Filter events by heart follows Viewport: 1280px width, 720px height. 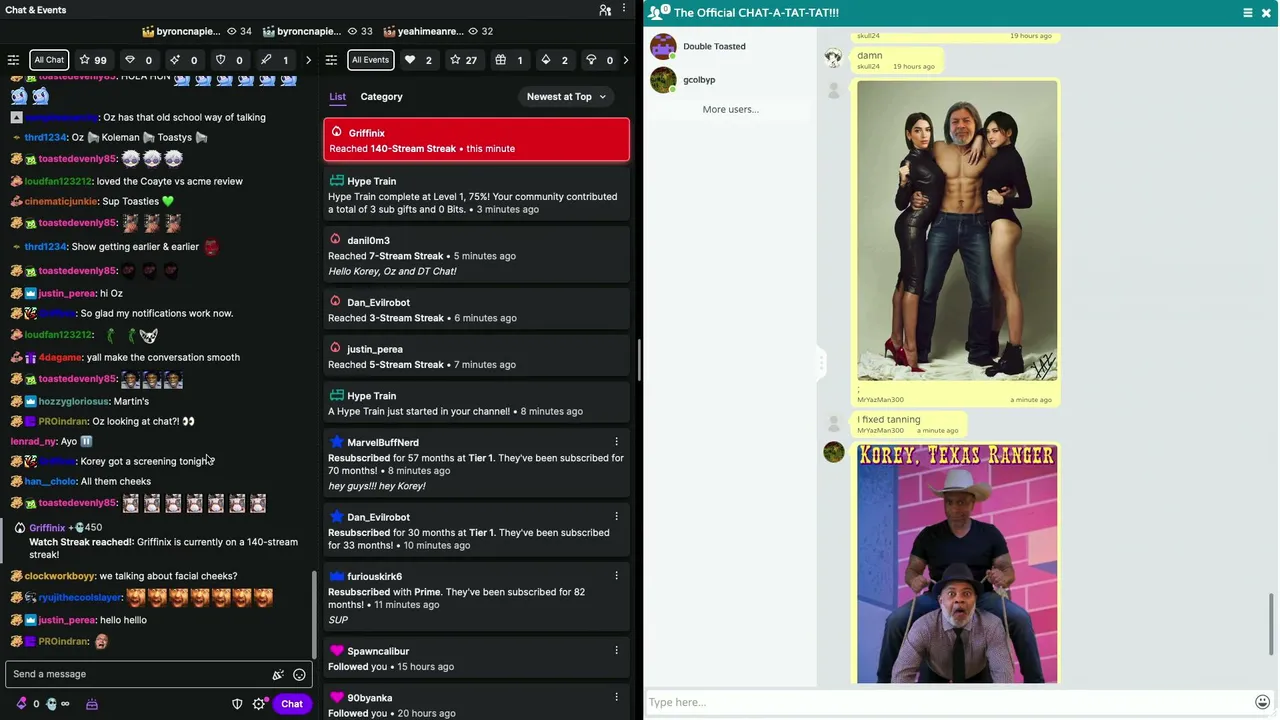pyautogui.click(x=418, y=60)
